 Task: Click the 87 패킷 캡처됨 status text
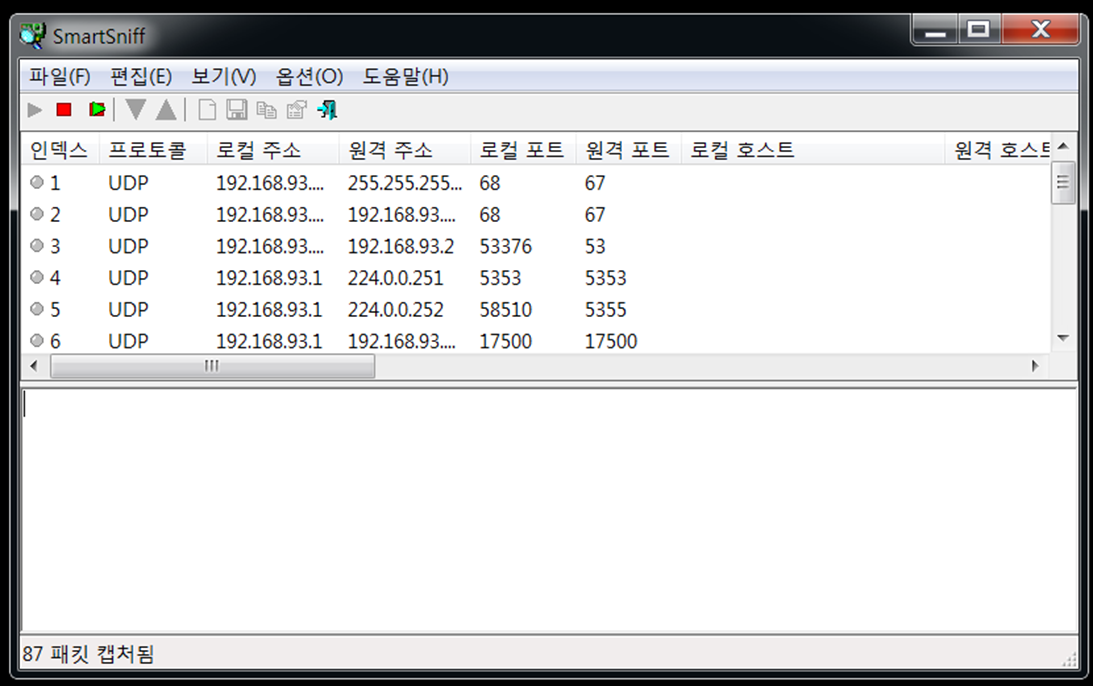(88, 654)
